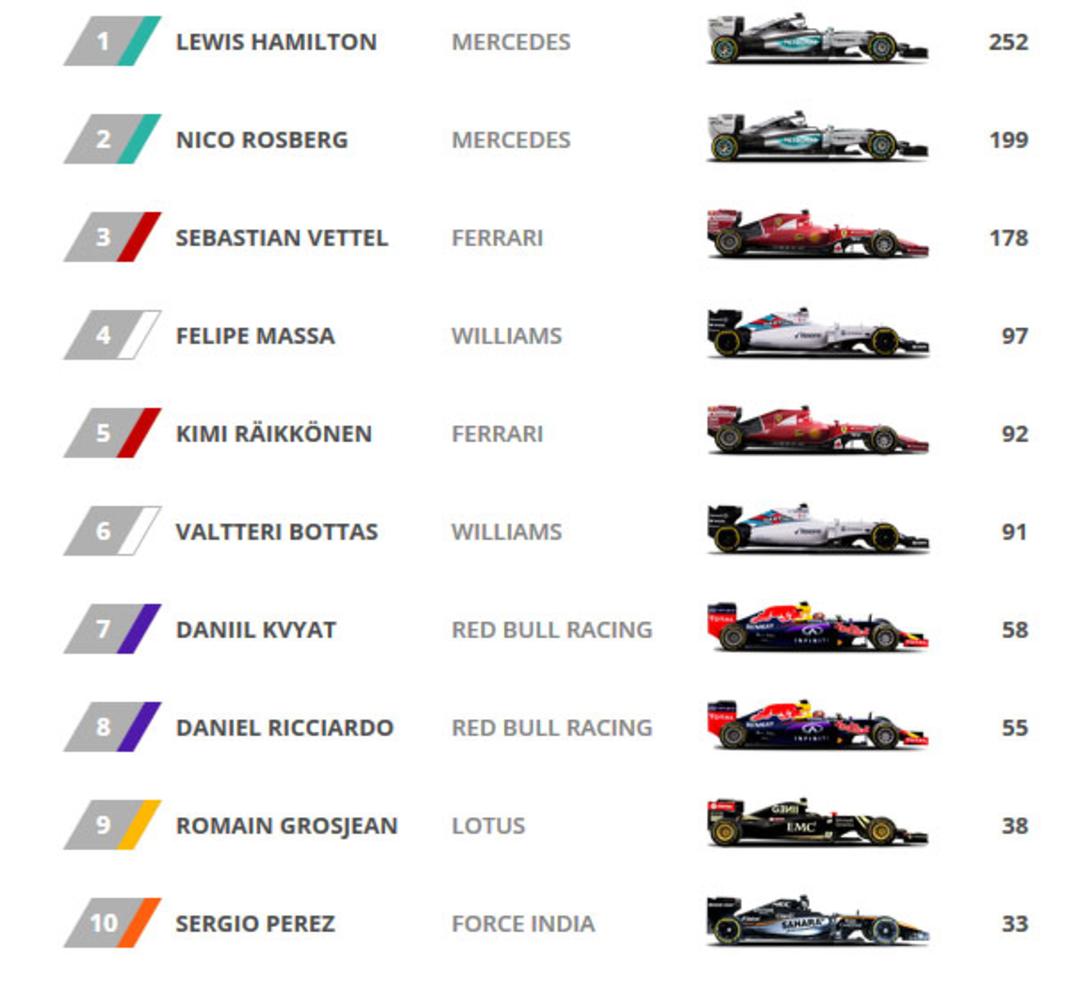Image resolution: width=1080 pixels, height=1003 pixels.
Task: Click the position 1 badge
Action: click(112, 41)
